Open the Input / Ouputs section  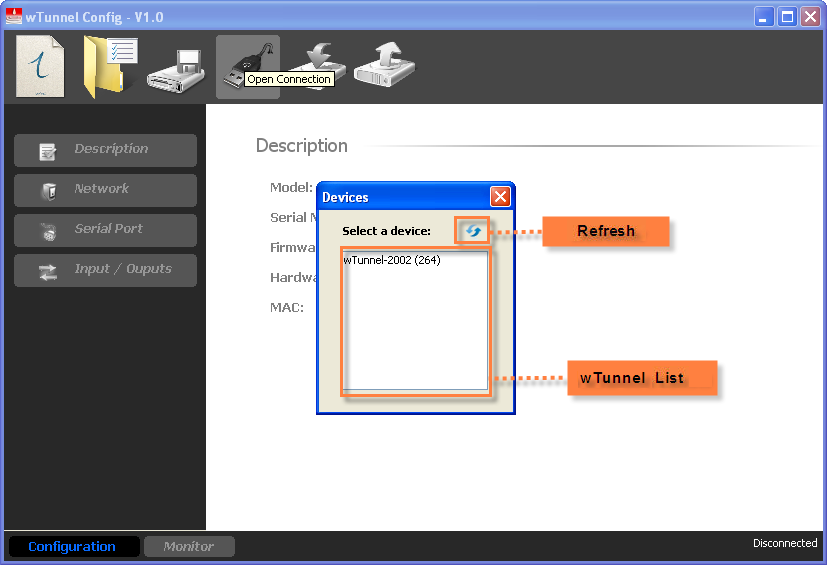[x=105, y=270]
